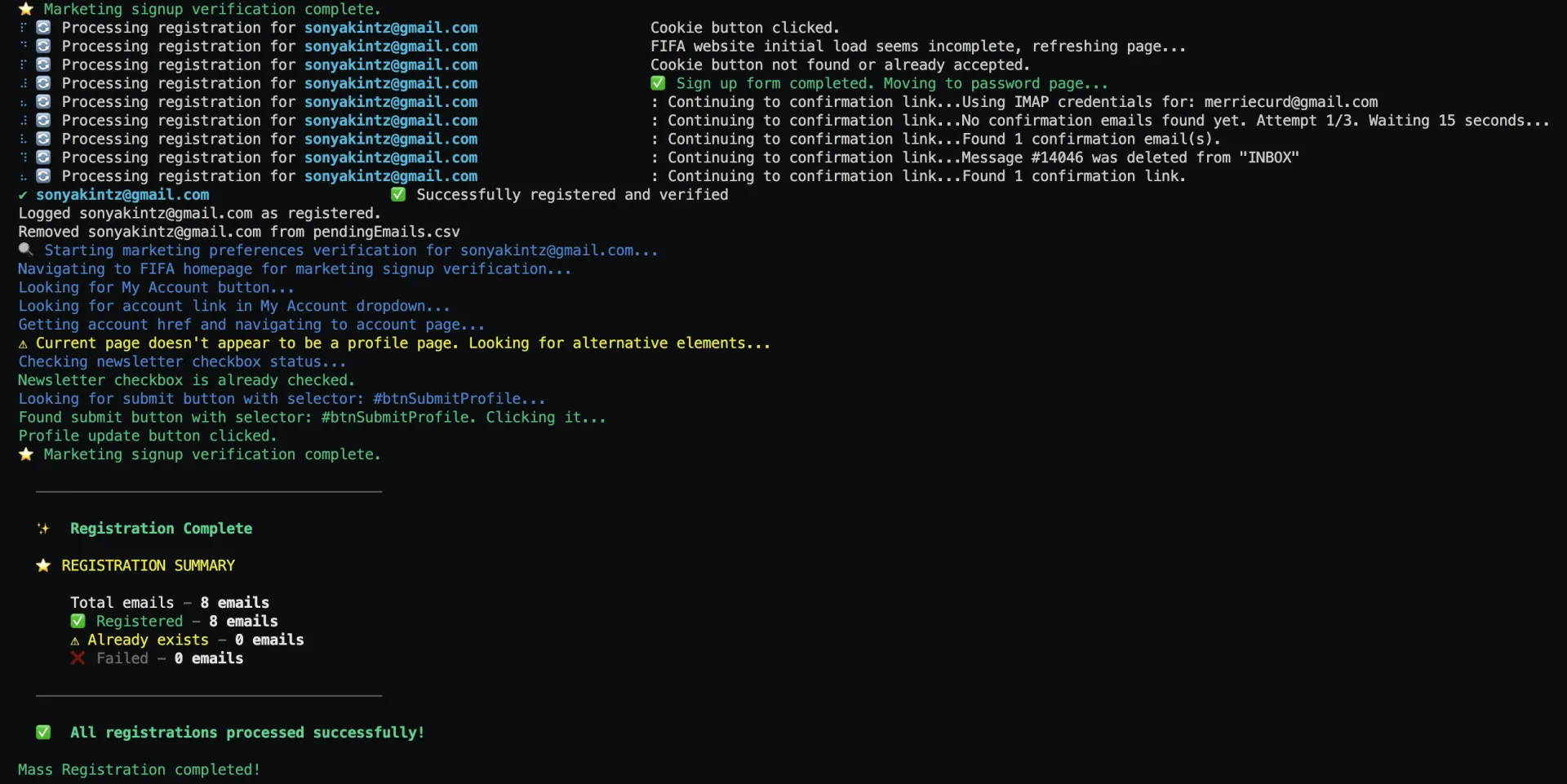Click the red X icon beside Failed

point(78,658)
